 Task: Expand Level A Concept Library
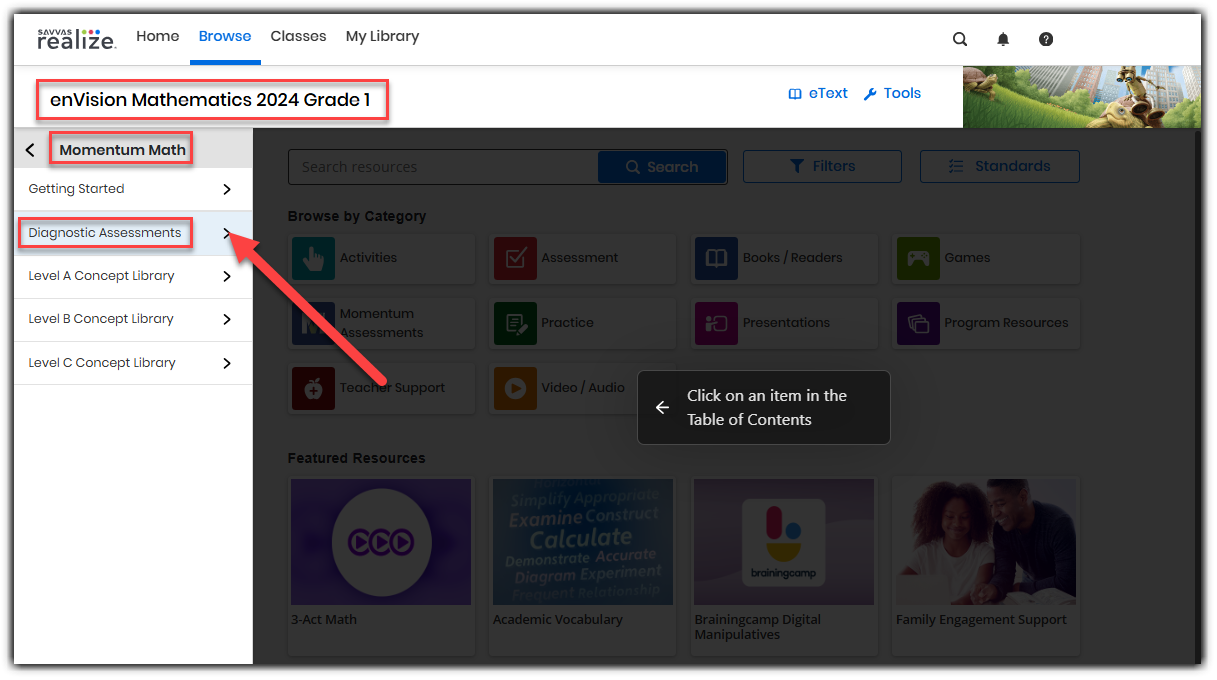(x=227, y=276)
